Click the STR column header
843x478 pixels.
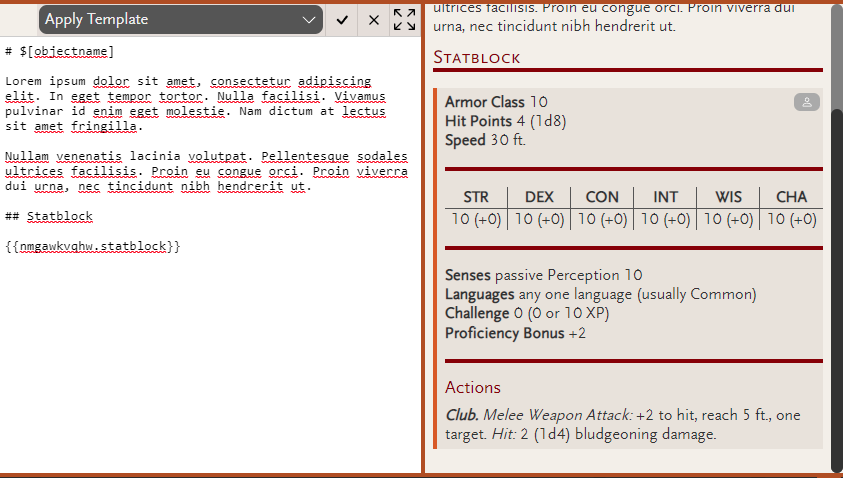tap(476, 197)
